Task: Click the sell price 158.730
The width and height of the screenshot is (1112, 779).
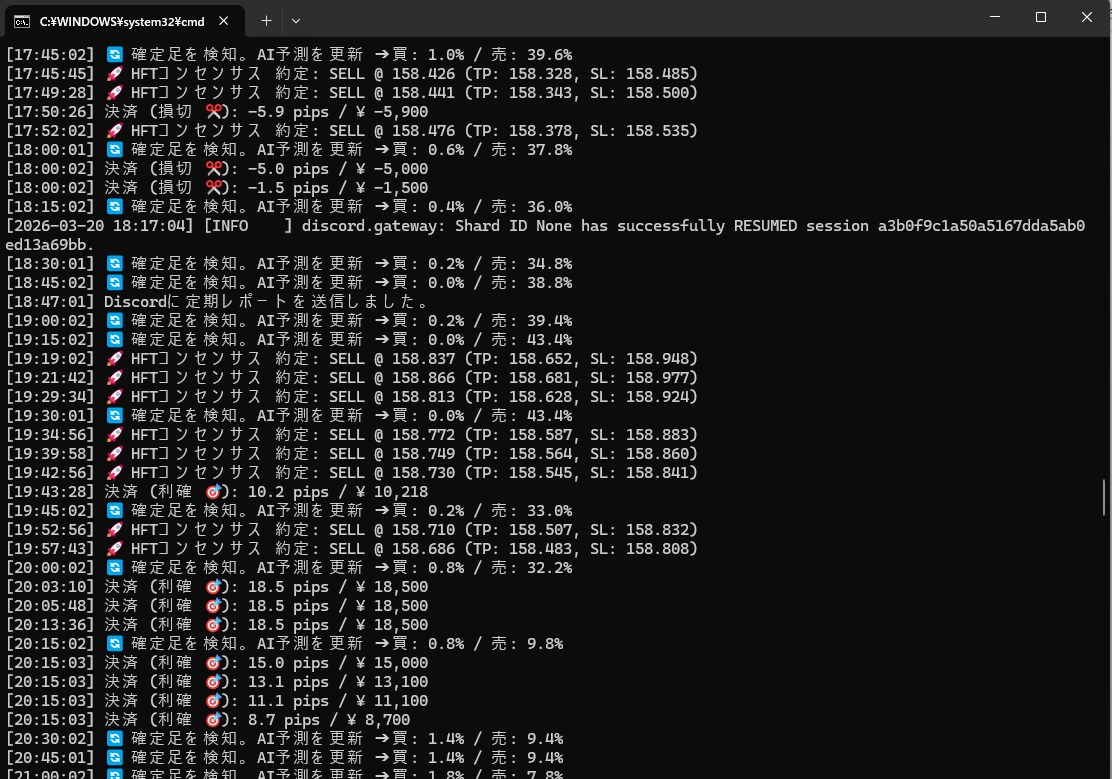Action: coord(423,473)
